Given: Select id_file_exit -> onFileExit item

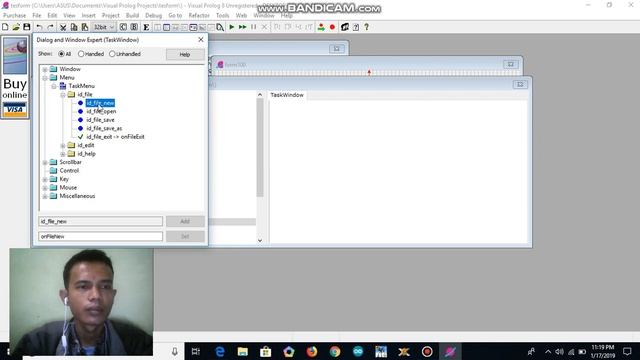Looking at the screenshot, I should point(115,137).
